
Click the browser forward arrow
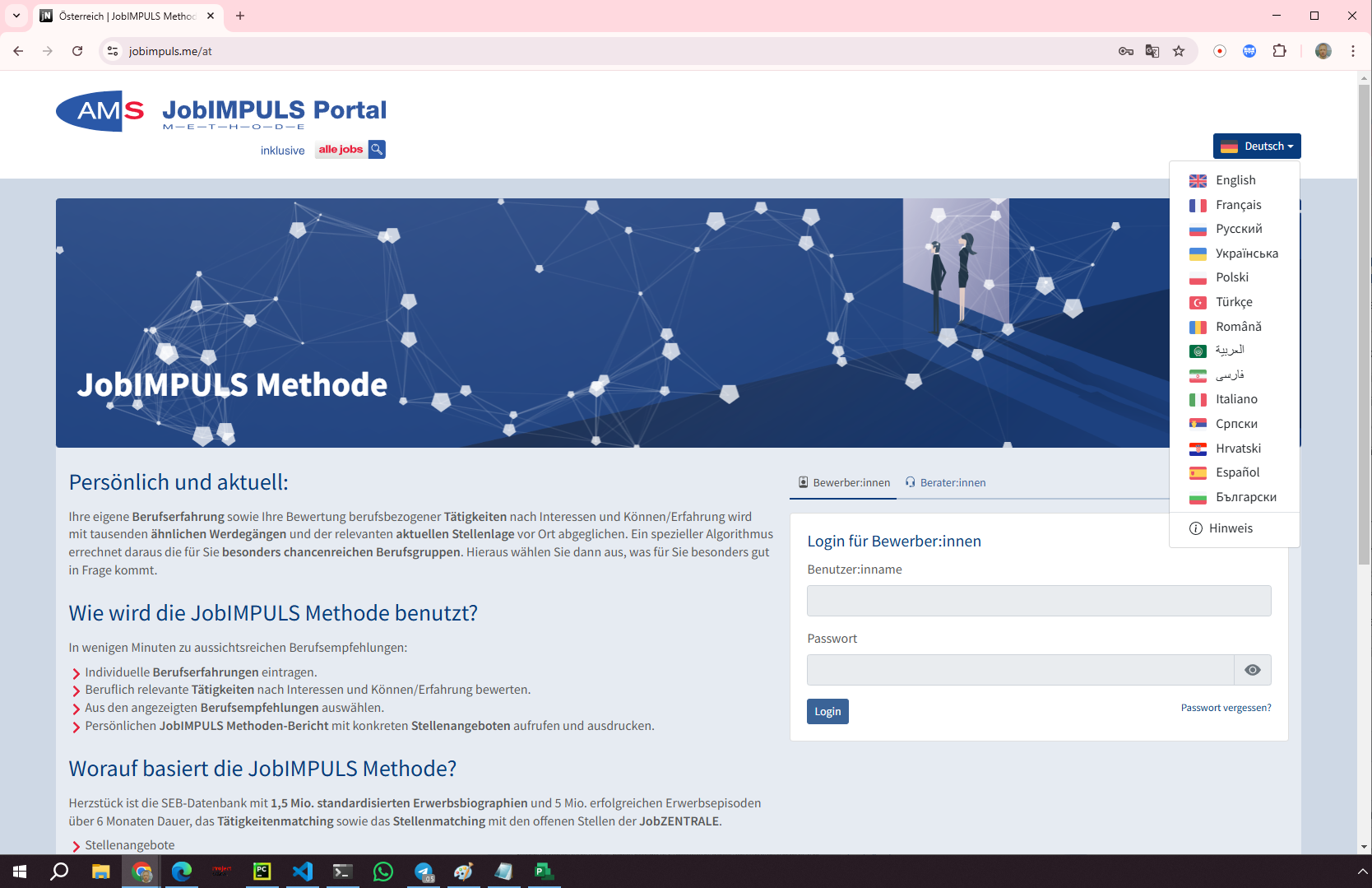click(x=48, y=51)
